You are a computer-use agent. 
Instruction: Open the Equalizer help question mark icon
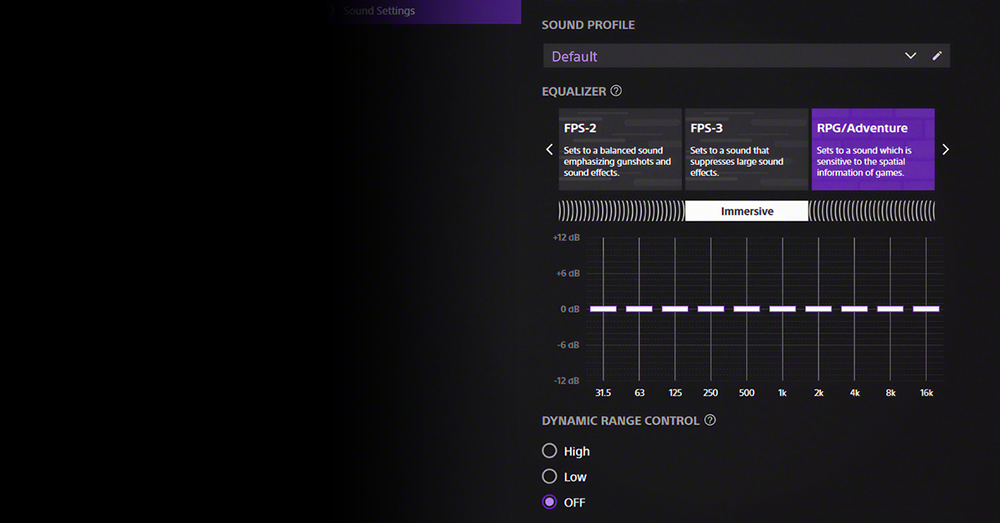616,91
